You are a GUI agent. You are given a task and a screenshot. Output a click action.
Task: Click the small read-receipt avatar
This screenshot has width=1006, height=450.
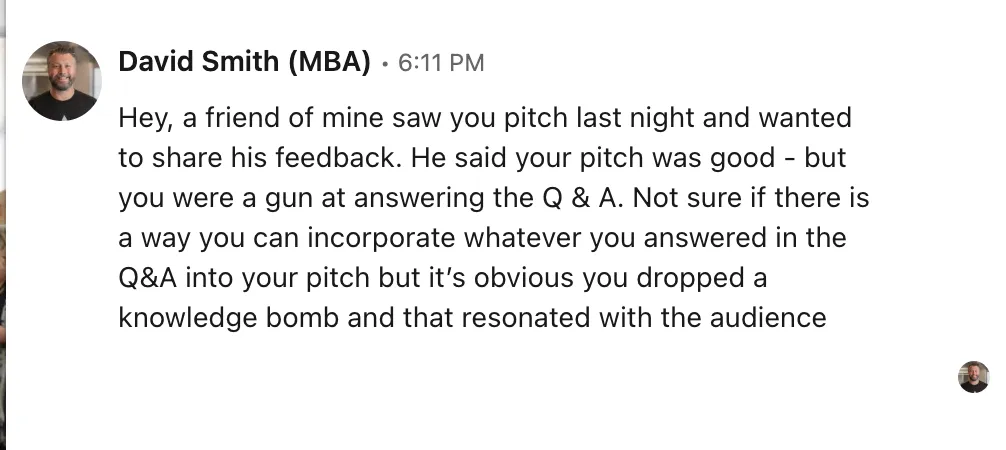pos(973,377)
